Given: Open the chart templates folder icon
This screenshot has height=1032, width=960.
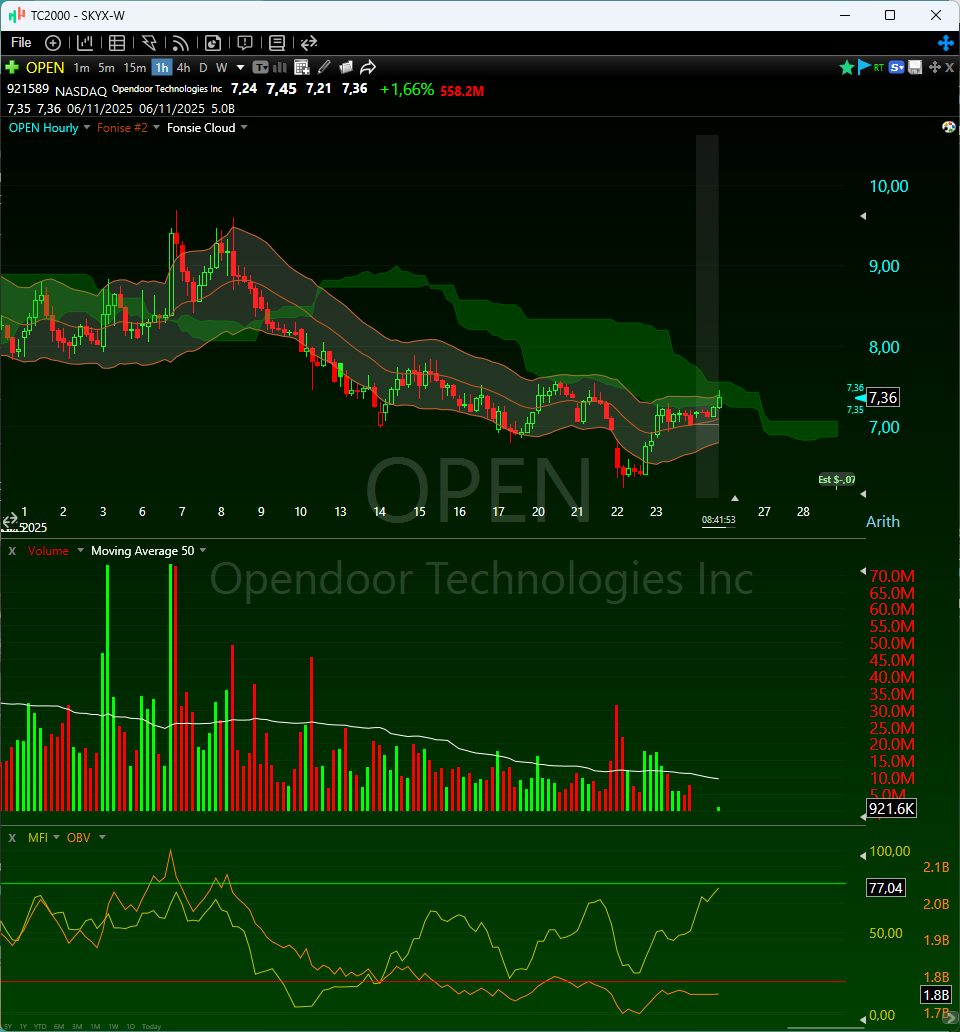Looking at the screenshot, I should [346, 67].
